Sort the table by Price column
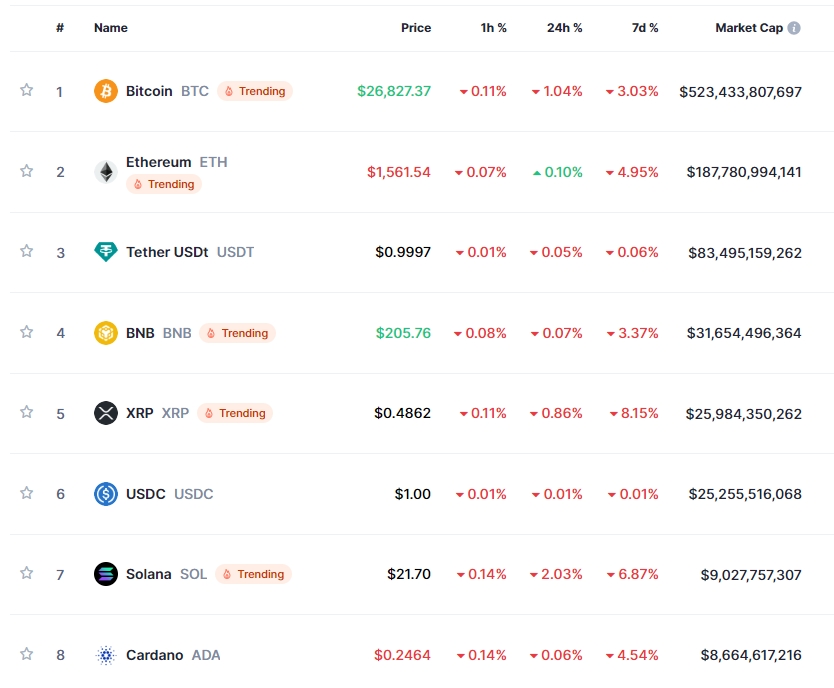Viewport: 834px width, 688px height. 416,28
